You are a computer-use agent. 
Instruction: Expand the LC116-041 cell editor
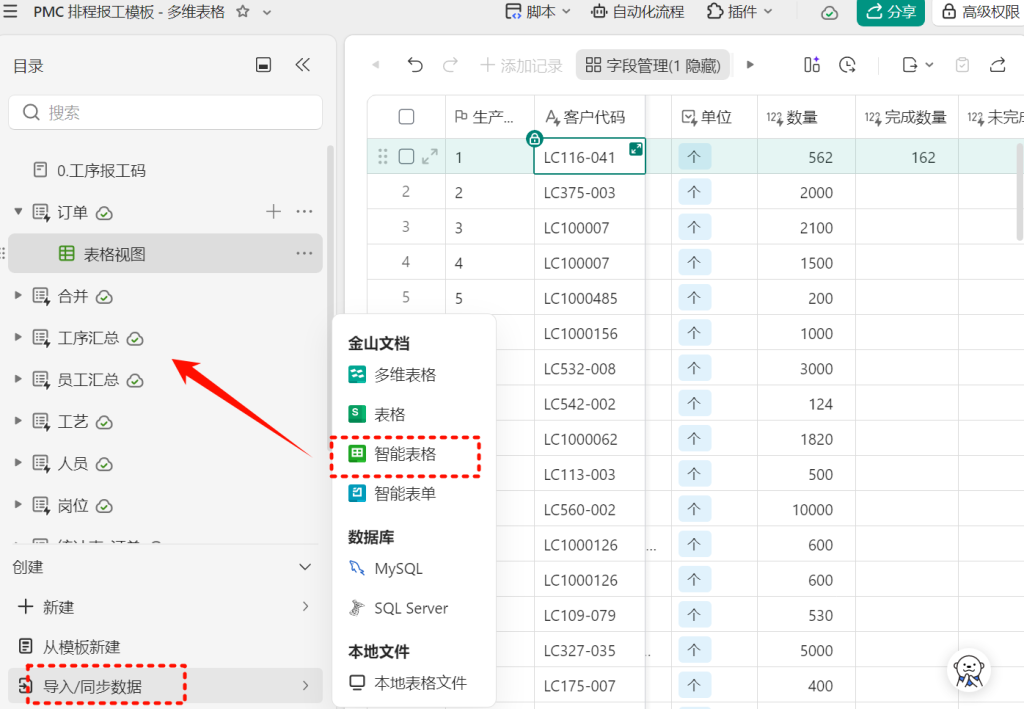[635, 149]
